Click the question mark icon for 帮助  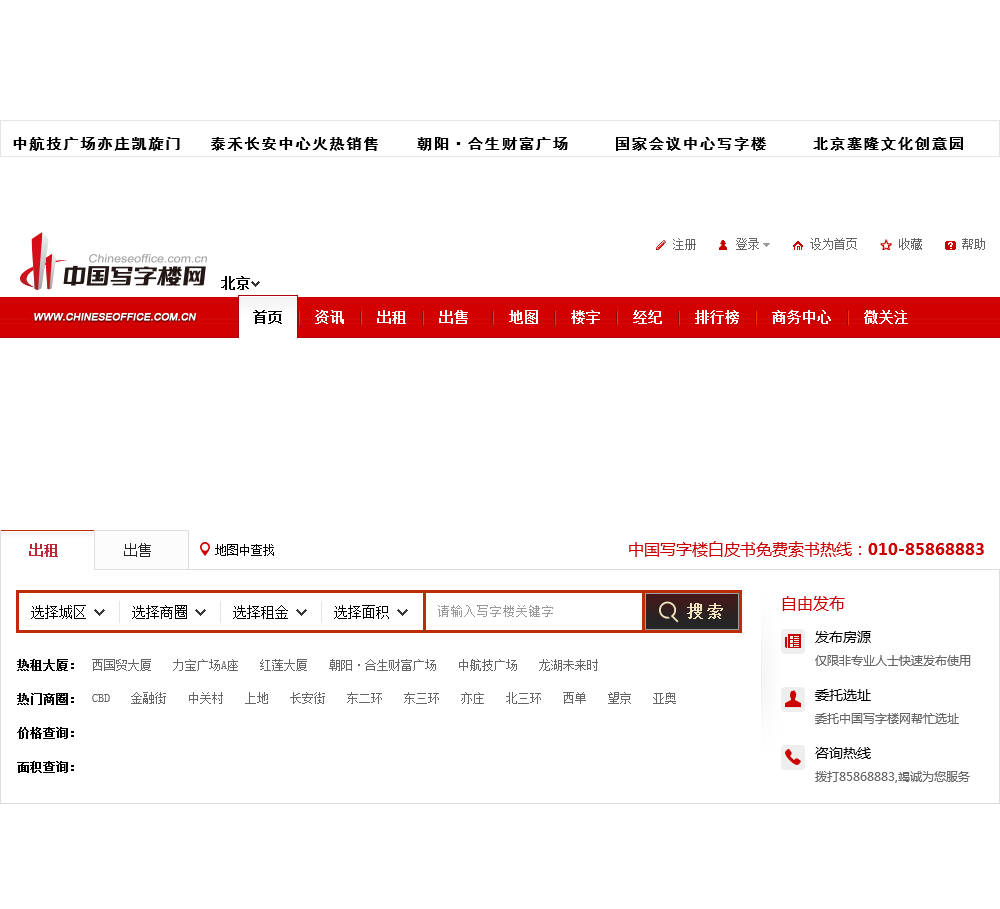point(950,245)
